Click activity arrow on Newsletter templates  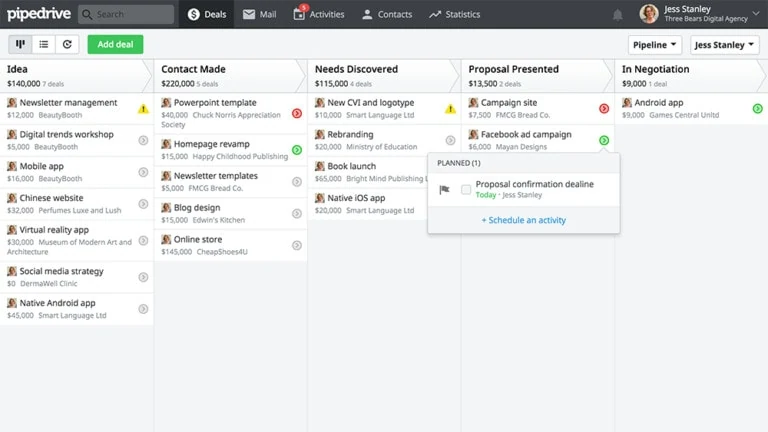297,182
